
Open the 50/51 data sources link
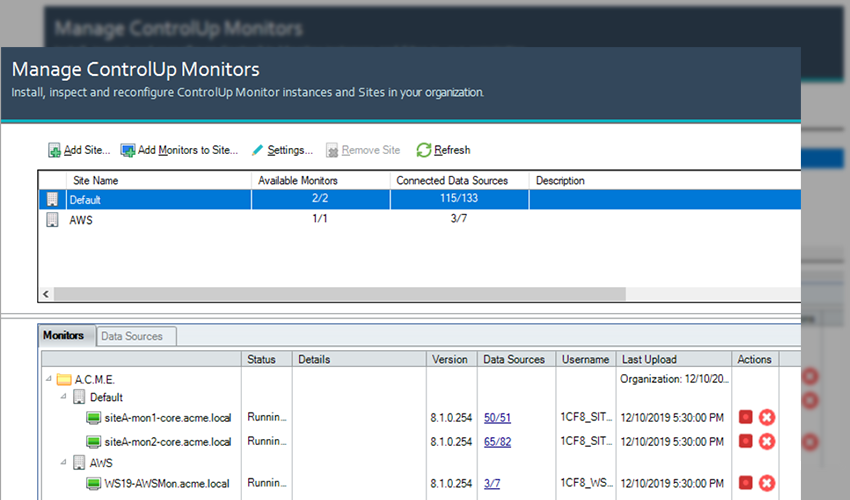click(497, 418)
